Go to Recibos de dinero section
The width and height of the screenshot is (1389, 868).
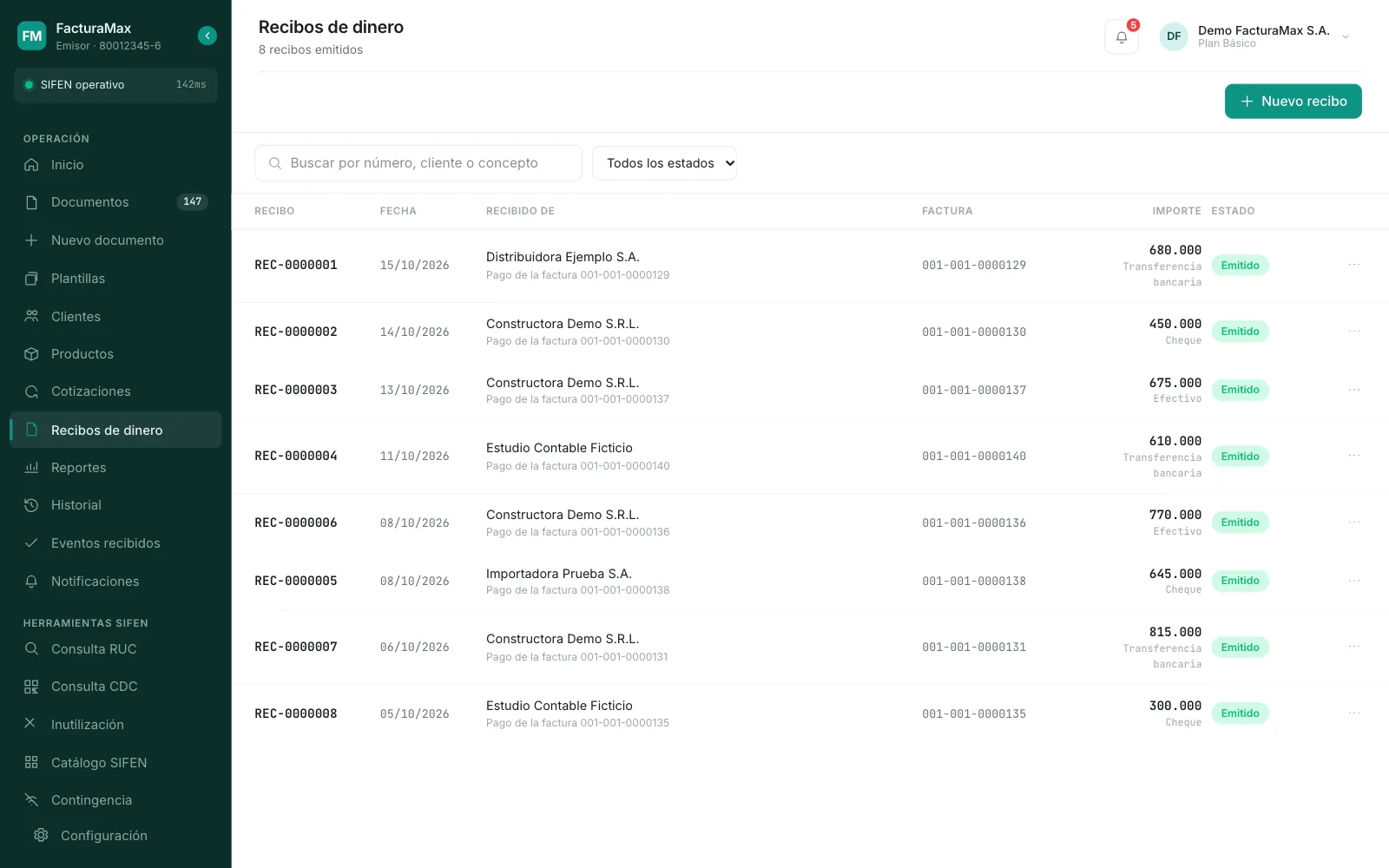click(x=115, y=430)
